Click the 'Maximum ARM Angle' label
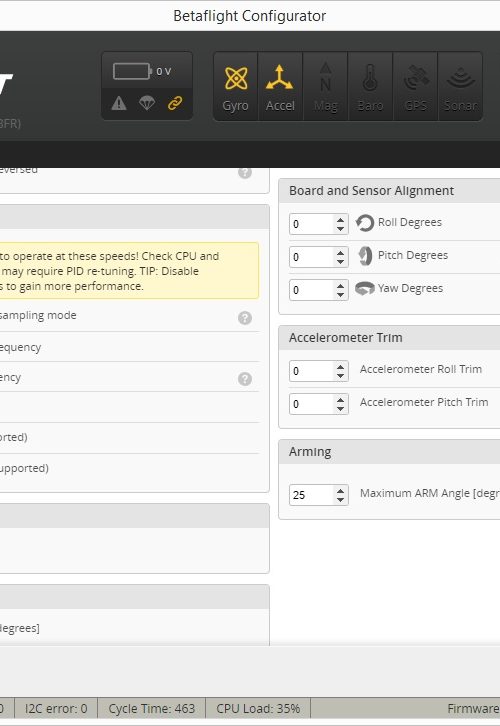The width and height of the screenshot is (500, 726). (x=430, y=494)
